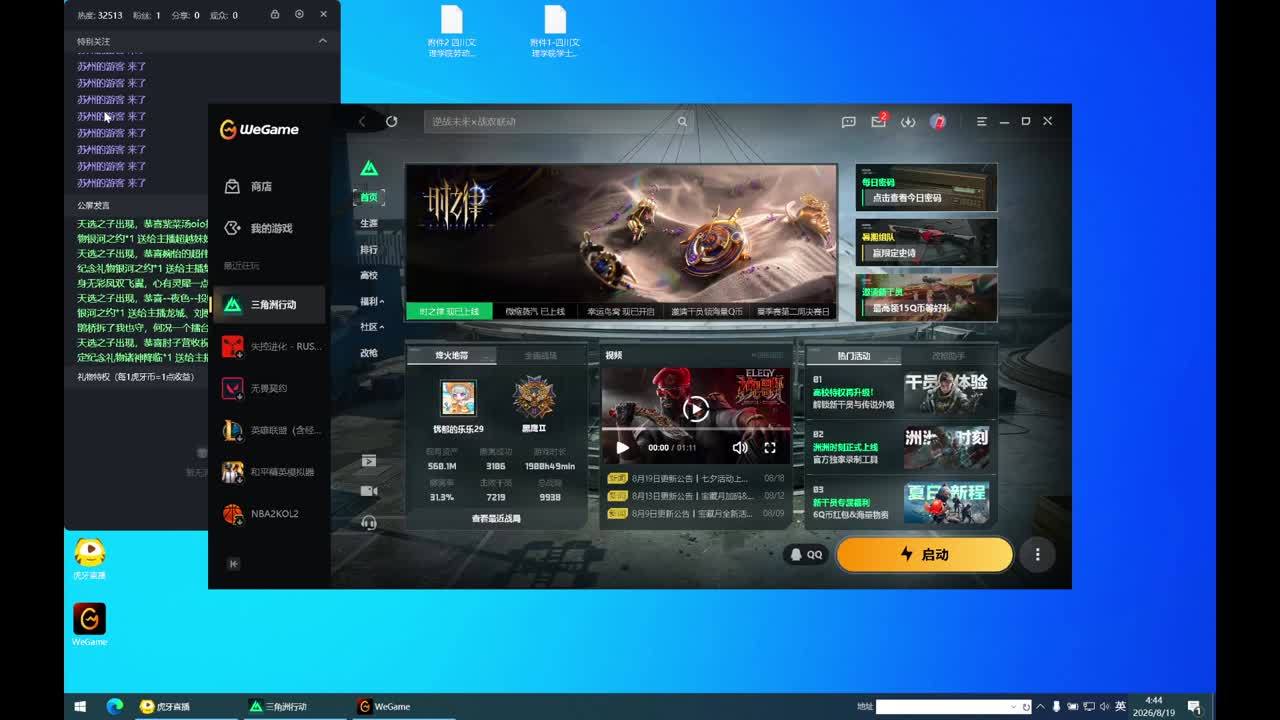Open the Windows Start menu

(x=80, y=706)
